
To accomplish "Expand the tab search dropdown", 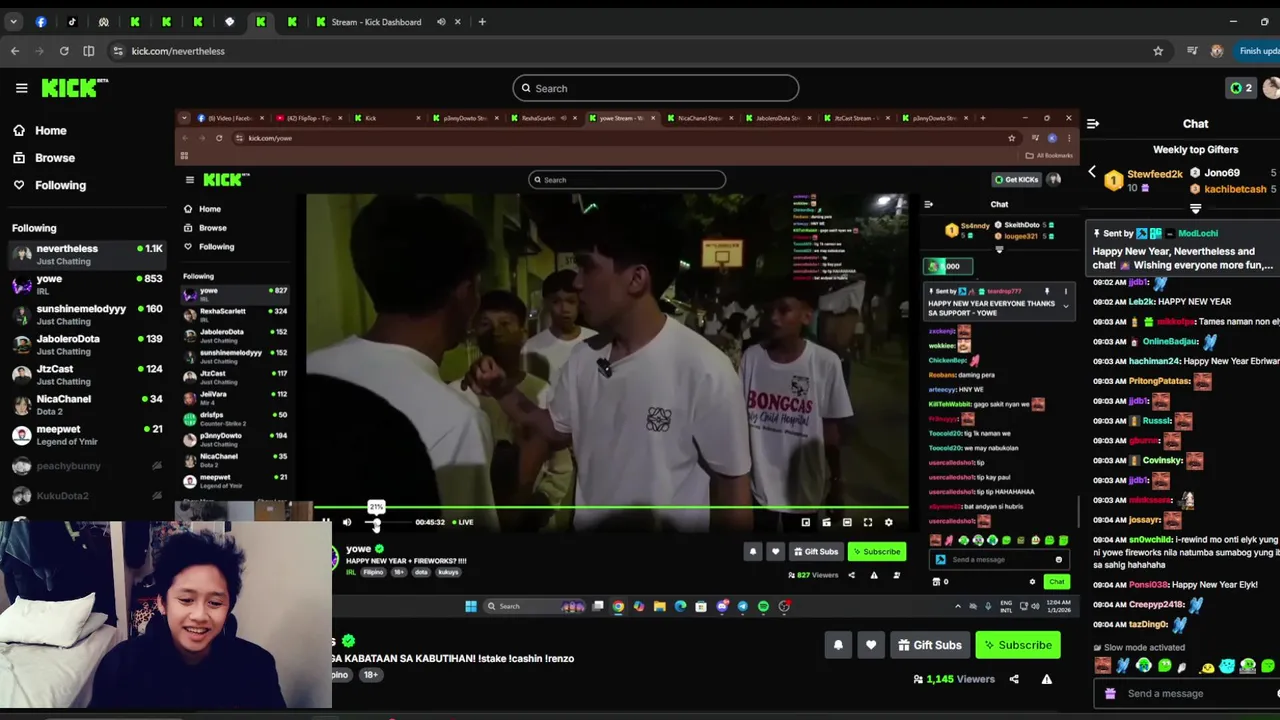I will (x=13, y=22).
